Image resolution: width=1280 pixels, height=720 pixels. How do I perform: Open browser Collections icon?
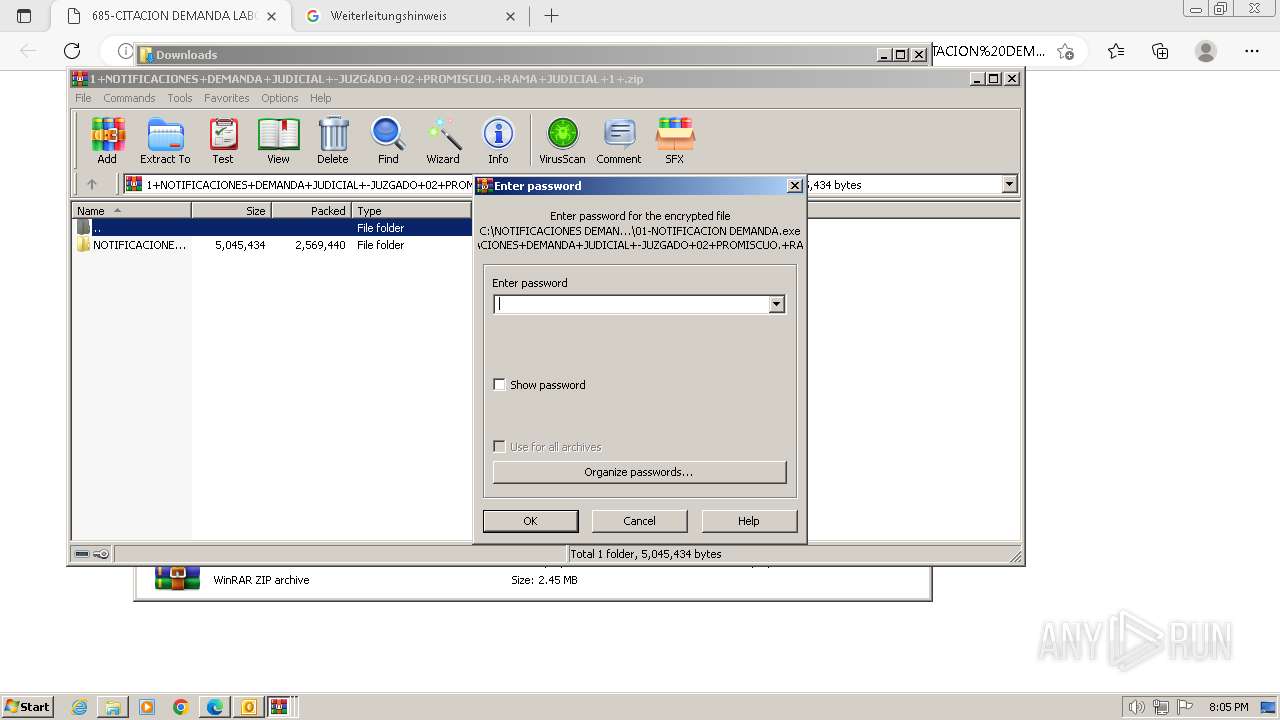(x=1160, y=51)
